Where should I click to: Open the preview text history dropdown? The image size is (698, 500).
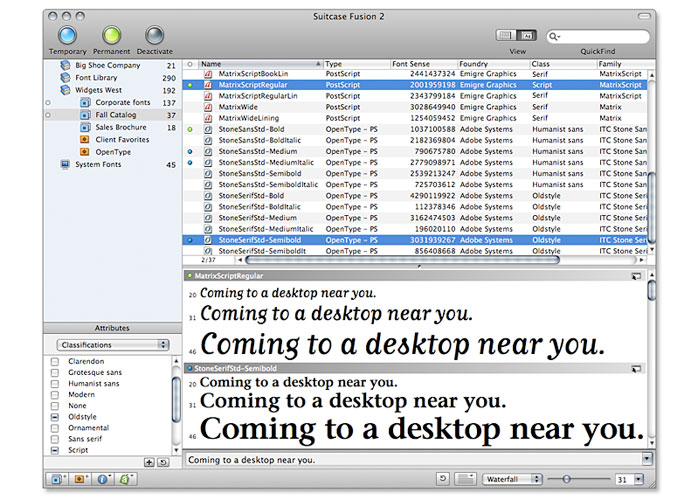pyautogui.click(x=647, y=459)
